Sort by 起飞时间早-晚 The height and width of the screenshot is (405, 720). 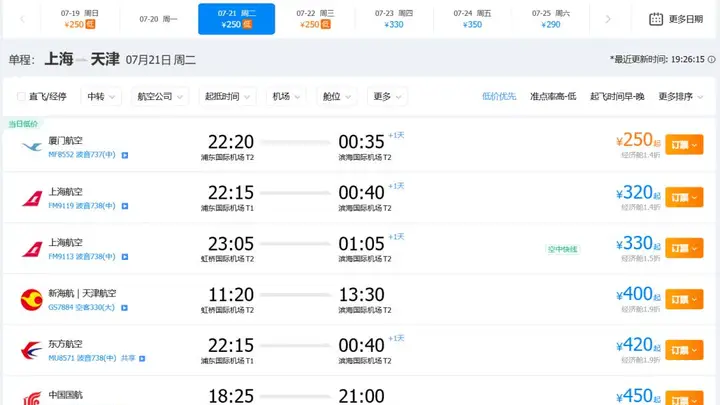pos(617,96)
